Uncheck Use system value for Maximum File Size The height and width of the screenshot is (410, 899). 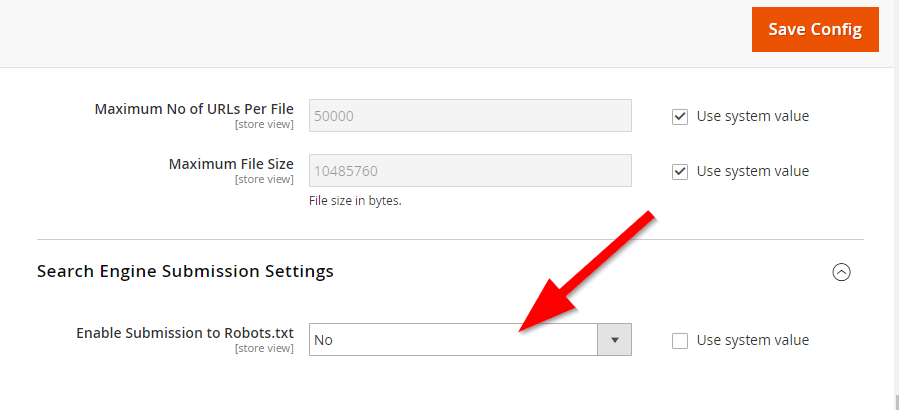[x=679, y=172]
